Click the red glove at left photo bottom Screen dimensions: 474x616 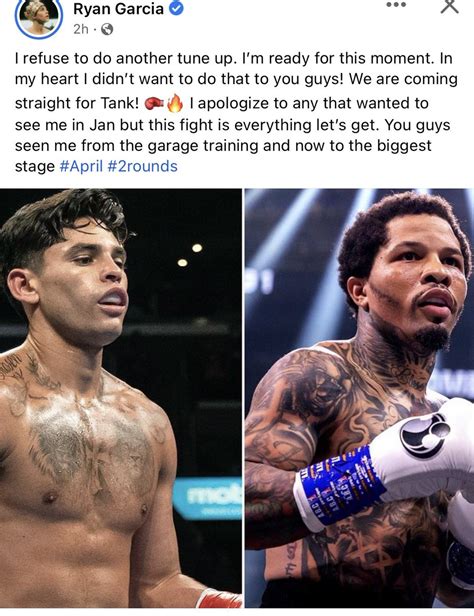pyautogui.click(x=219, y=598)
